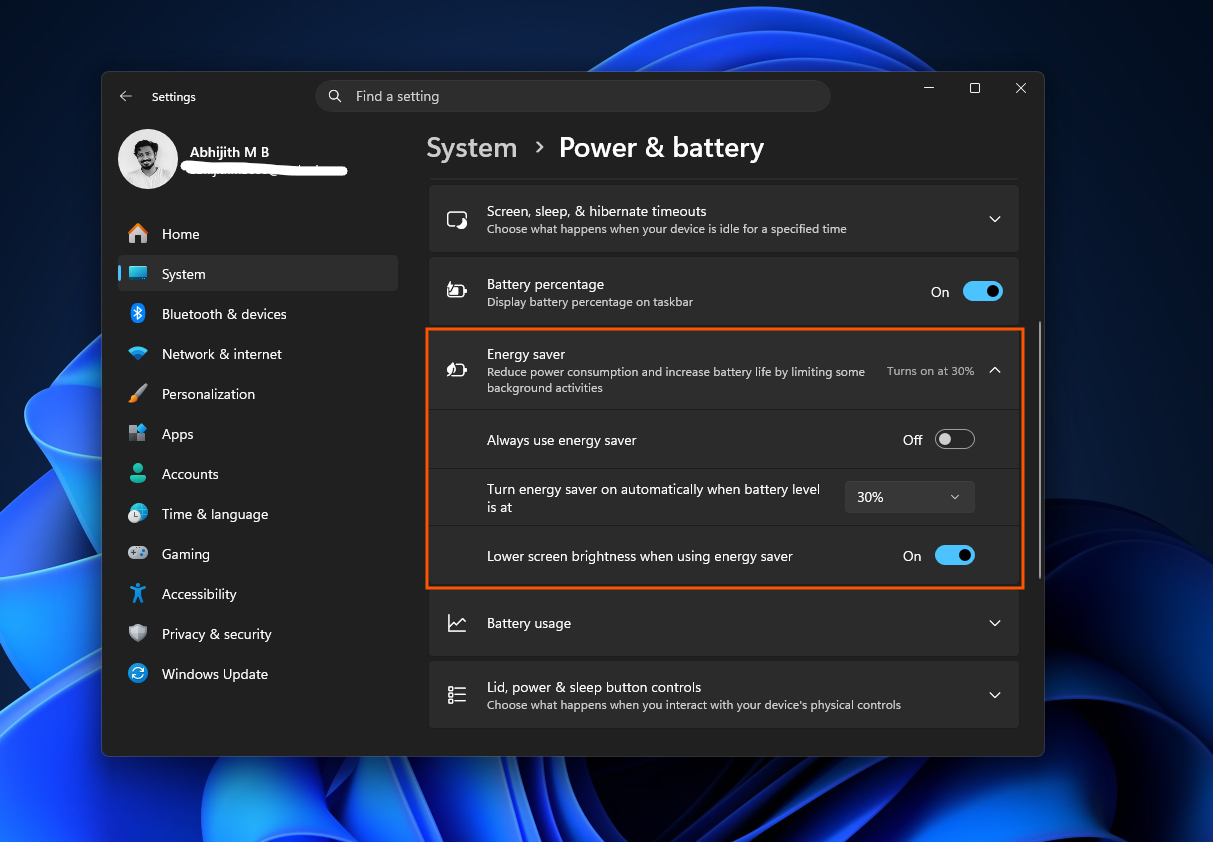
Task: Open Network & internet settings
Action: (258, 354)
